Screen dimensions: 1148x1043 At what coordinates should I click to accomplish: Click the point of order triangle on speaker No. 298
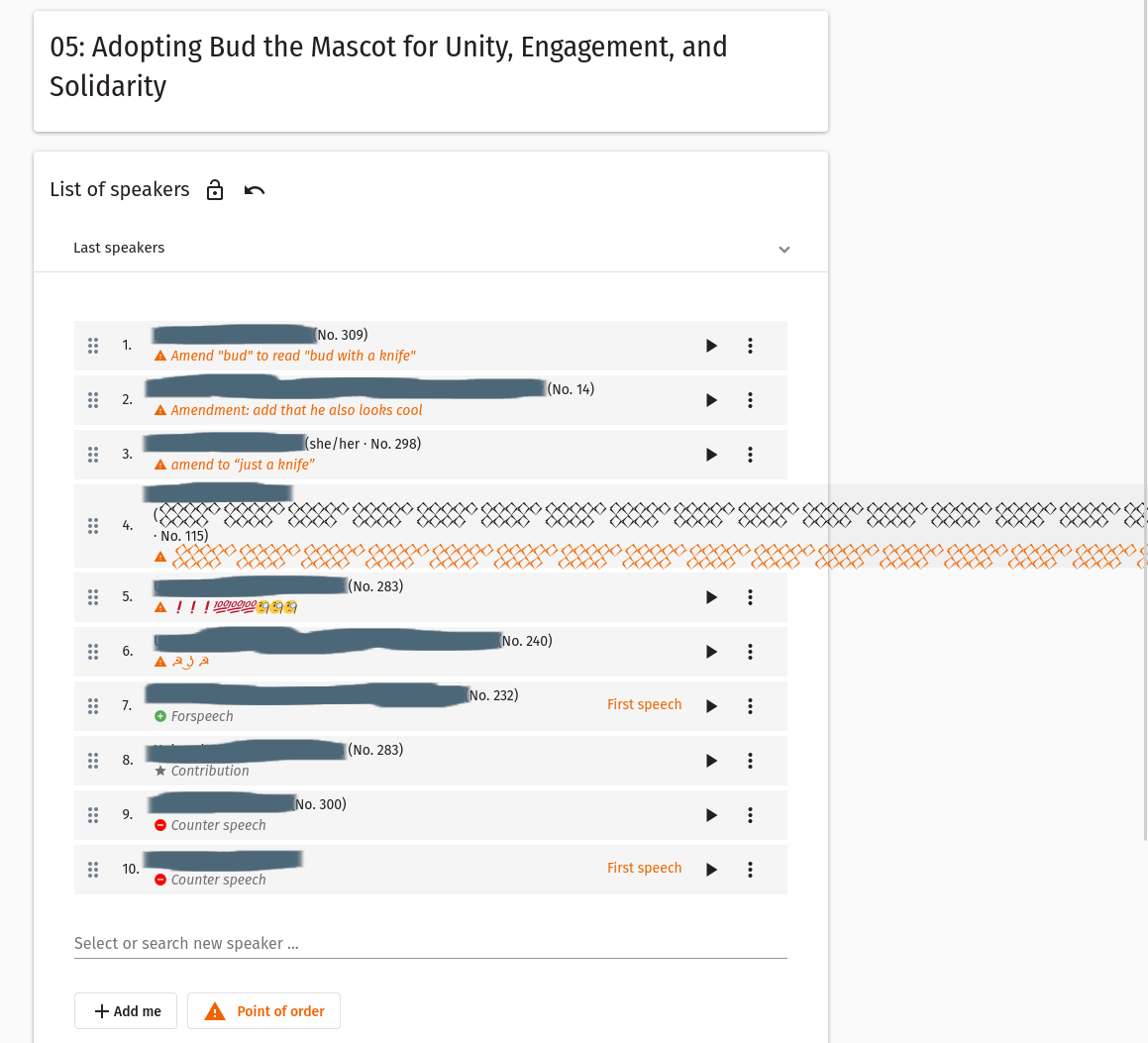click(x=159, y=464)
